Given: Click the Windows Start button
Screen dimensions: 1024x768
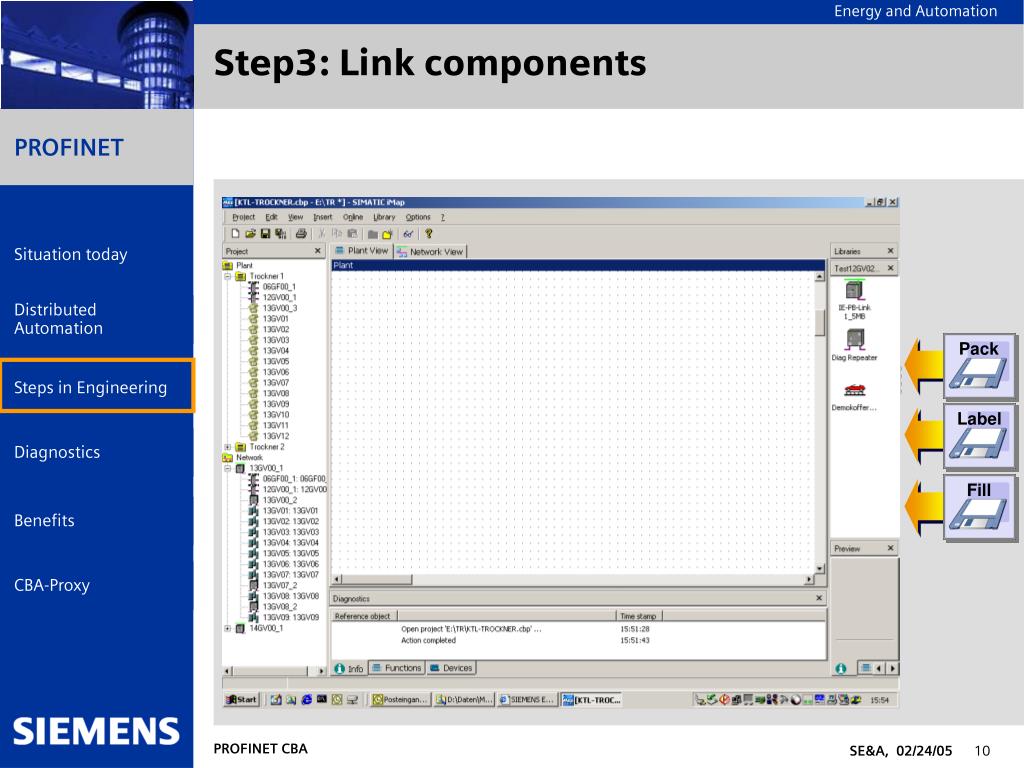Looking at the screenshot, I should pyautogui.click(x=241, y=699).
